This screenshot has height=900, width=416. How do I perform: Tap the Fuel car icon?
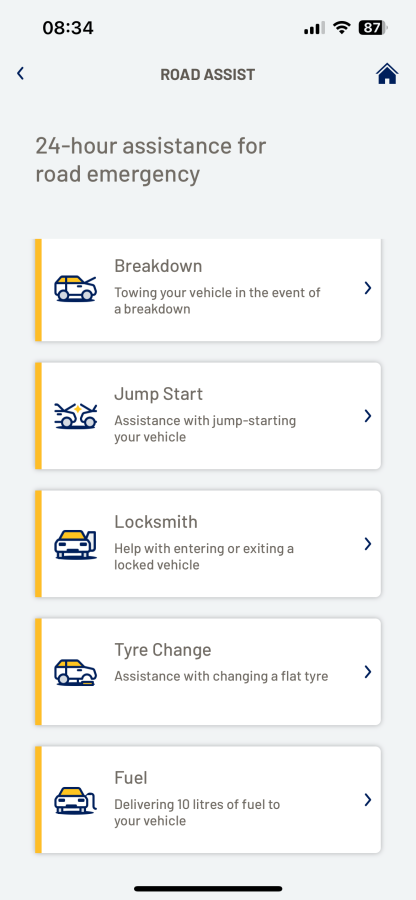(x=76, y=800)
